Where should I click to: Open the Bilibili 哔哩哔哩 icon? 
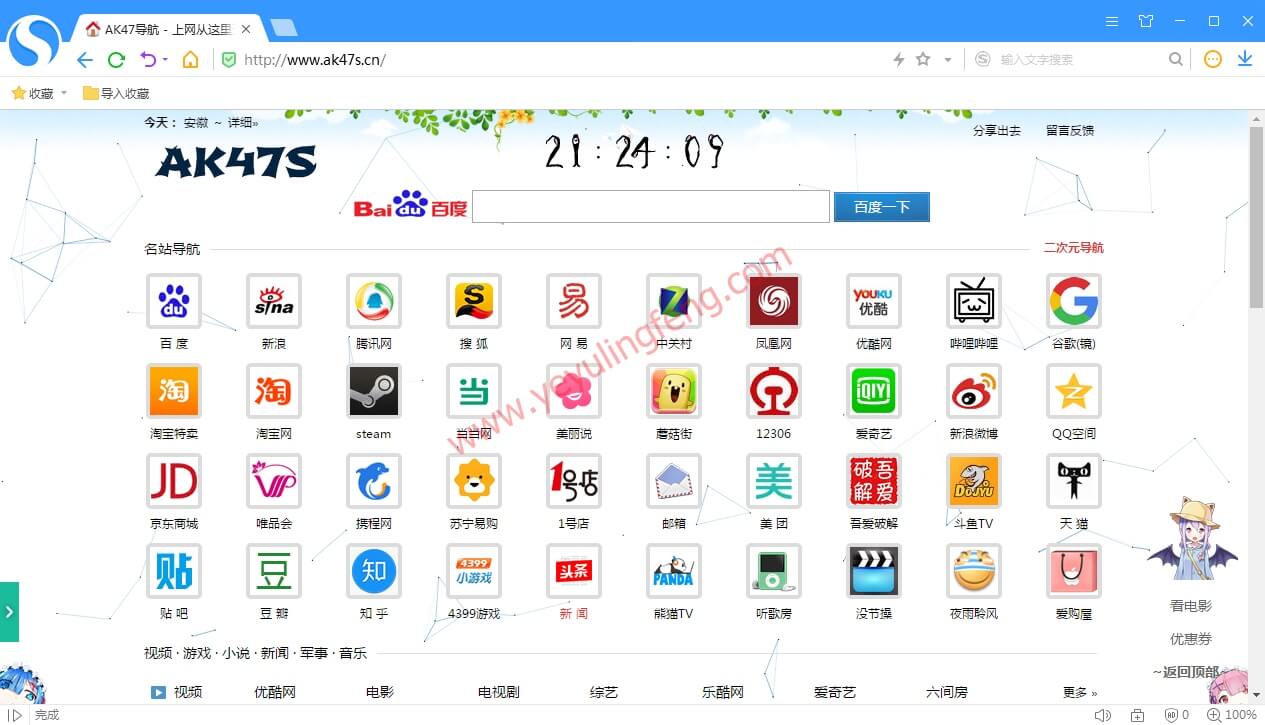(x=974, y=301)
